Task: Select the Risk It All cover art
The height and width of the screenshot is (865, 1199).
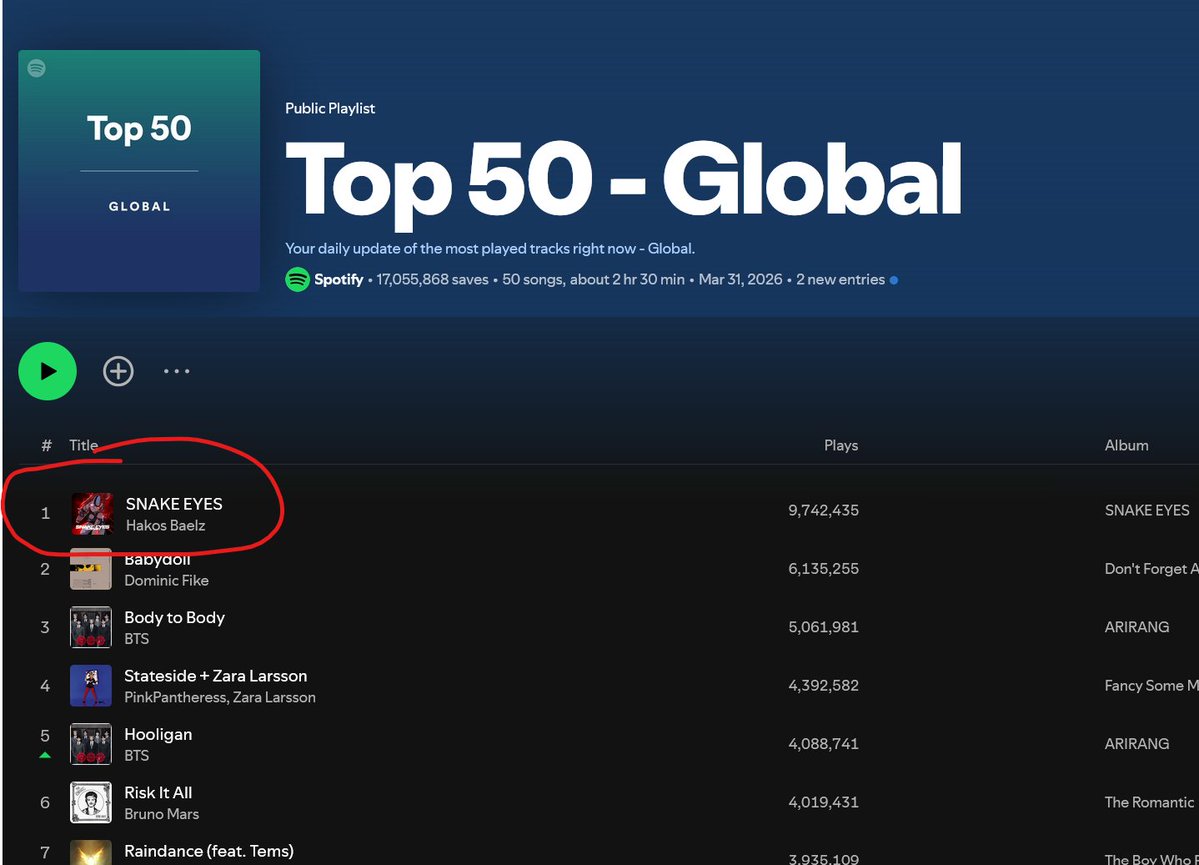Action: coord(91,802)
